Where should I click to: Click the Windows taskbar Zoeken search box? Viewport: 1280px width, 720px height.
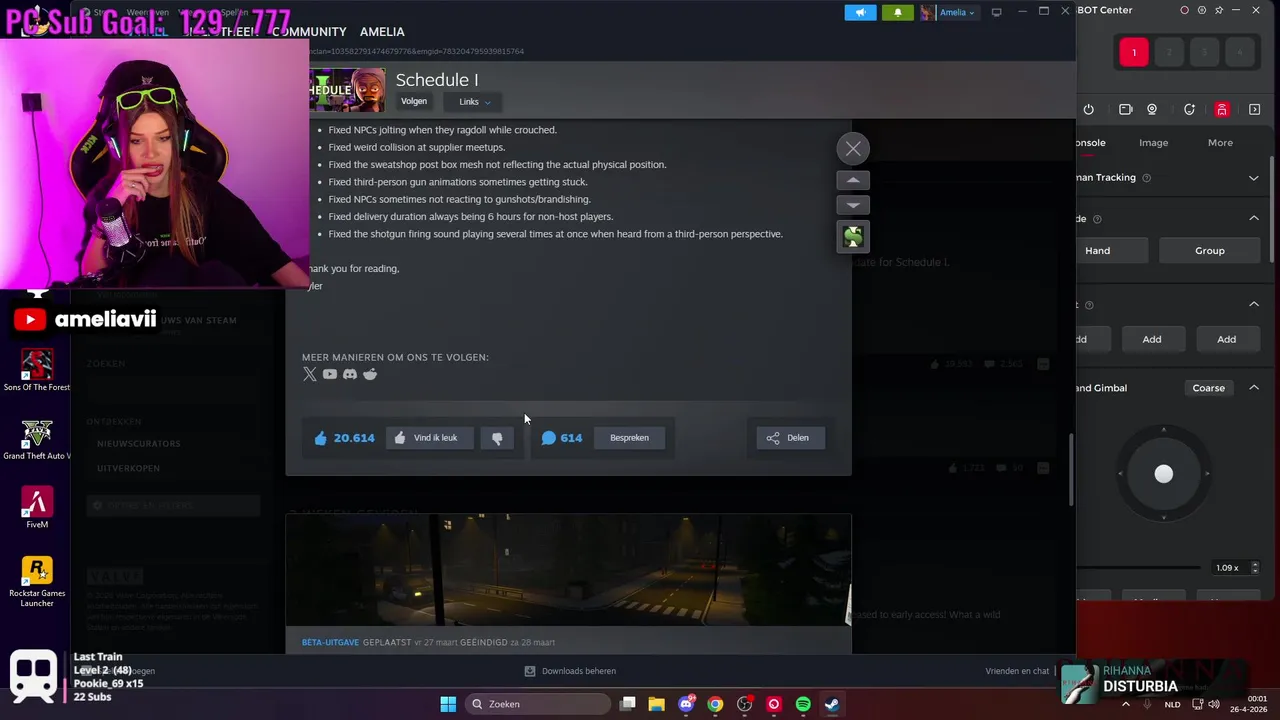537,704
